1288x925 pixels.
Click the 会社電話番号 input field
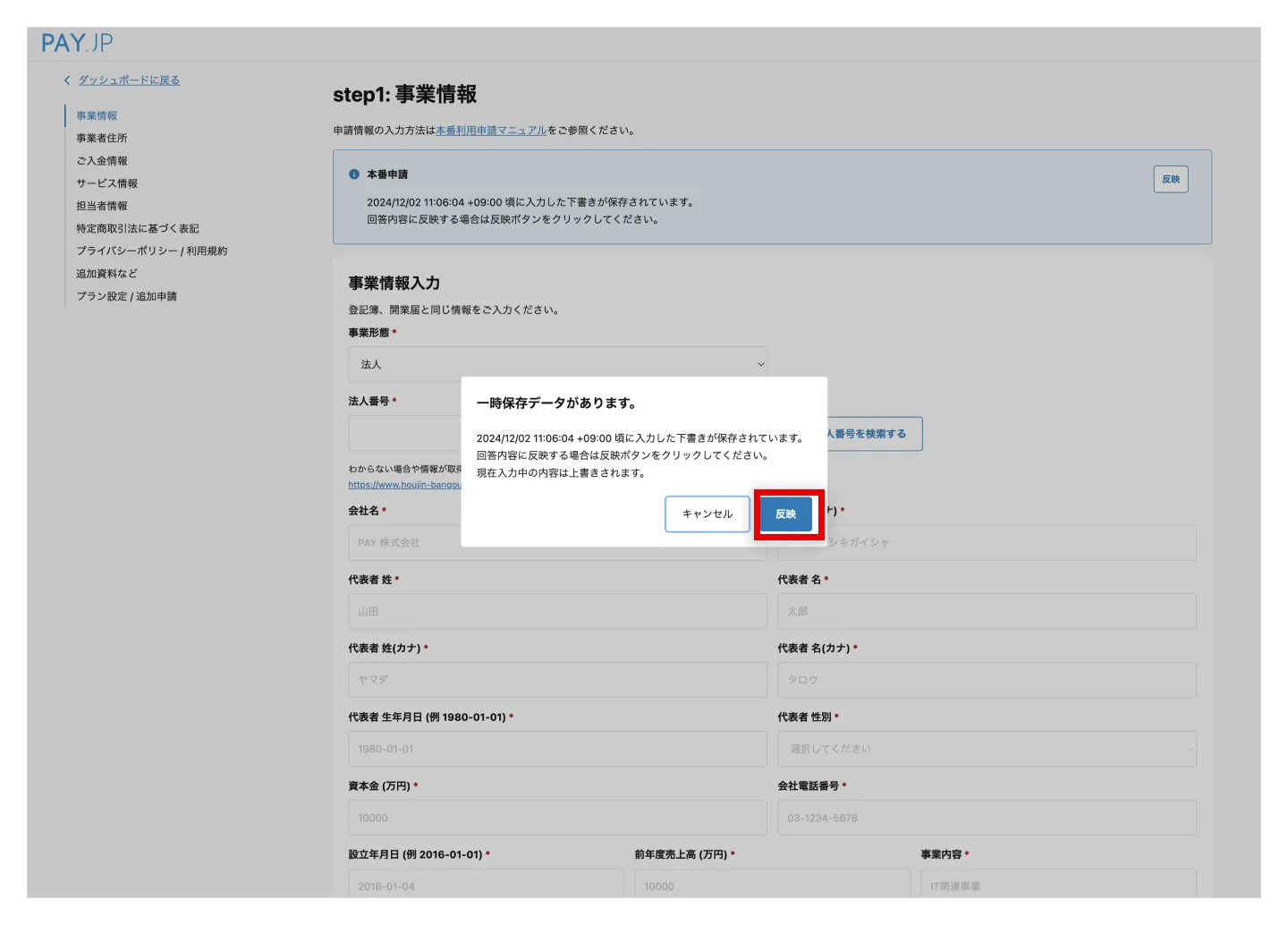pos(987,818)
